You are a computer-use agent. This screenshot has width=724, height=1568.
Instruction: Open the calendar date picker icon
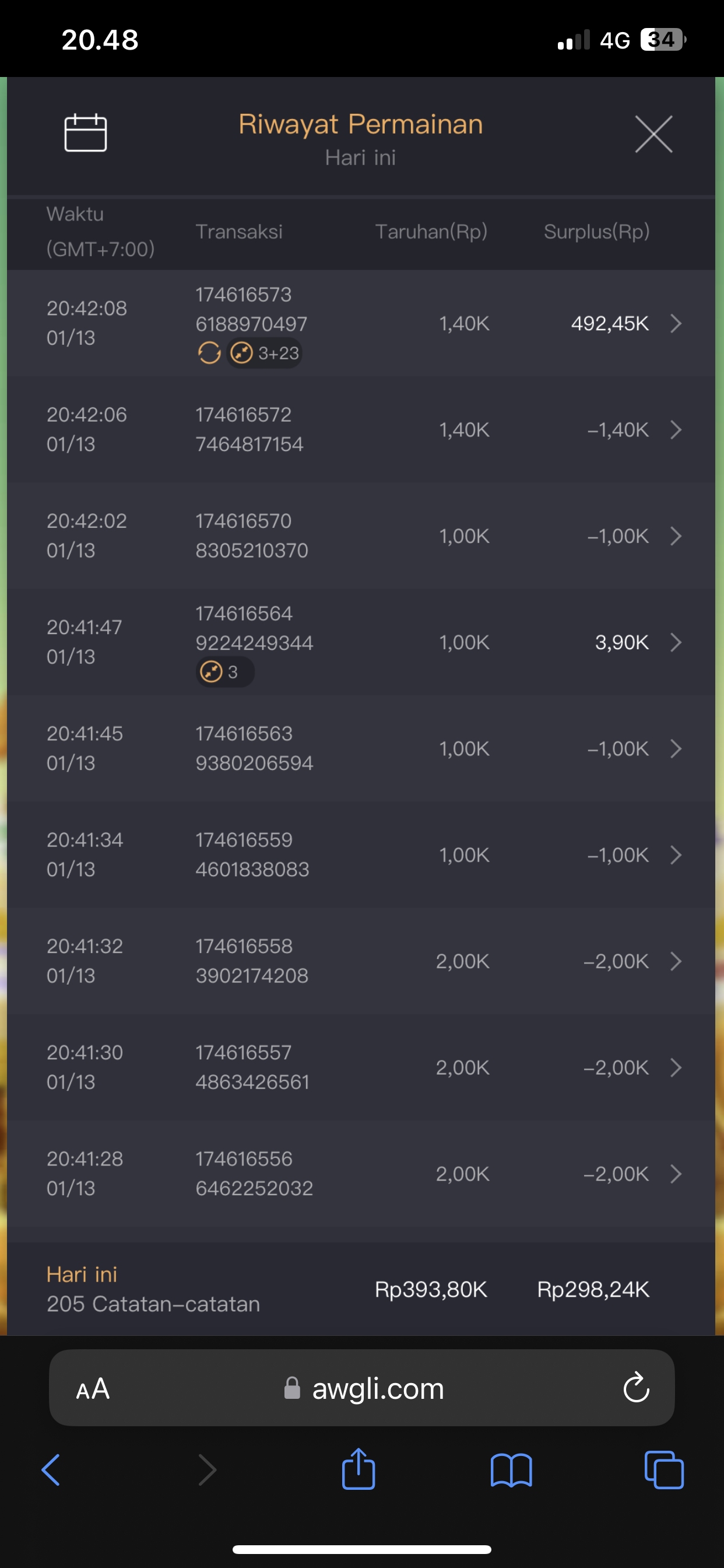[x=86, y=132]
